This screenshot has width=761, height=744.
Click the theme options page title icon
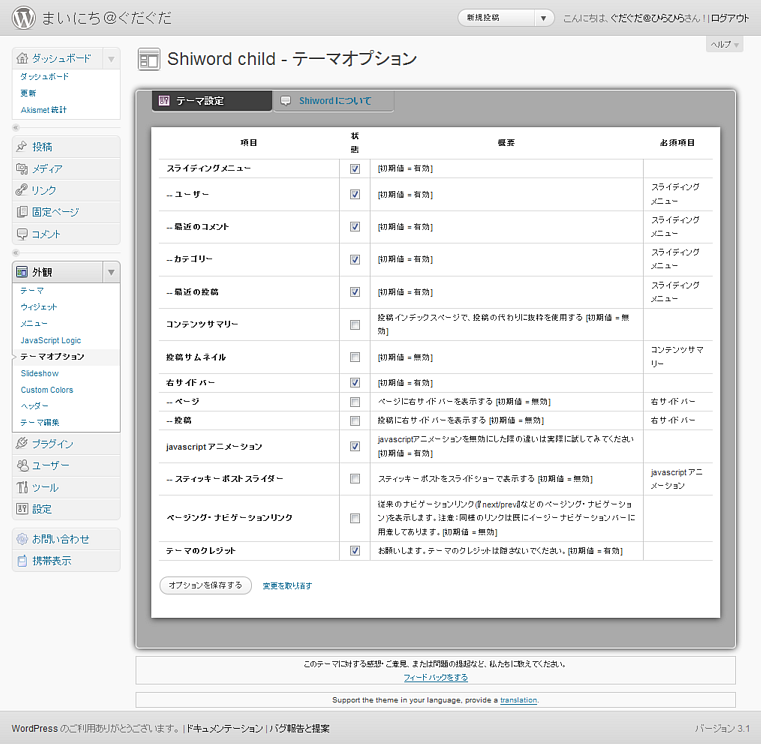click(x=149, y=59)
